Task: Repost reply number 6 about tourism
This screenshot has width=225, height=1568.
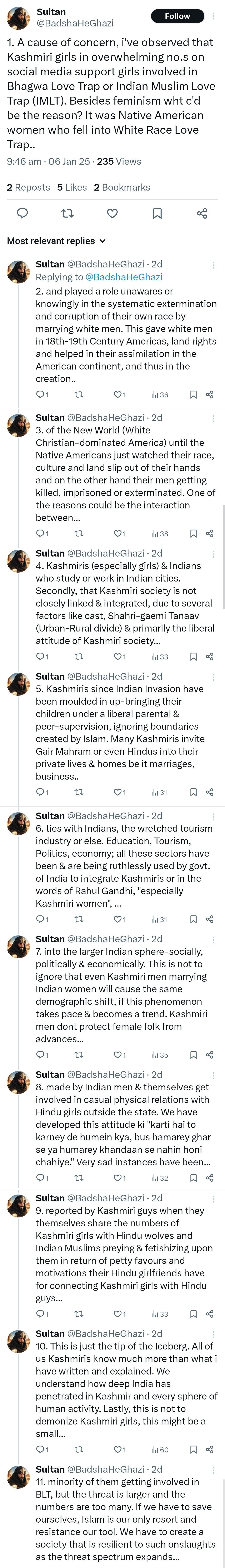Action: (79, 919)
